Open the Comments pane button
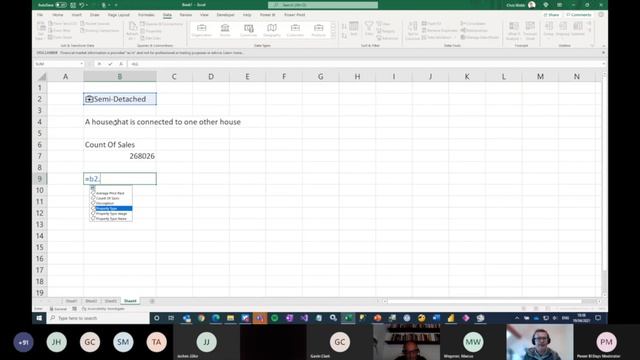640x360 pixels. point(579,15)
